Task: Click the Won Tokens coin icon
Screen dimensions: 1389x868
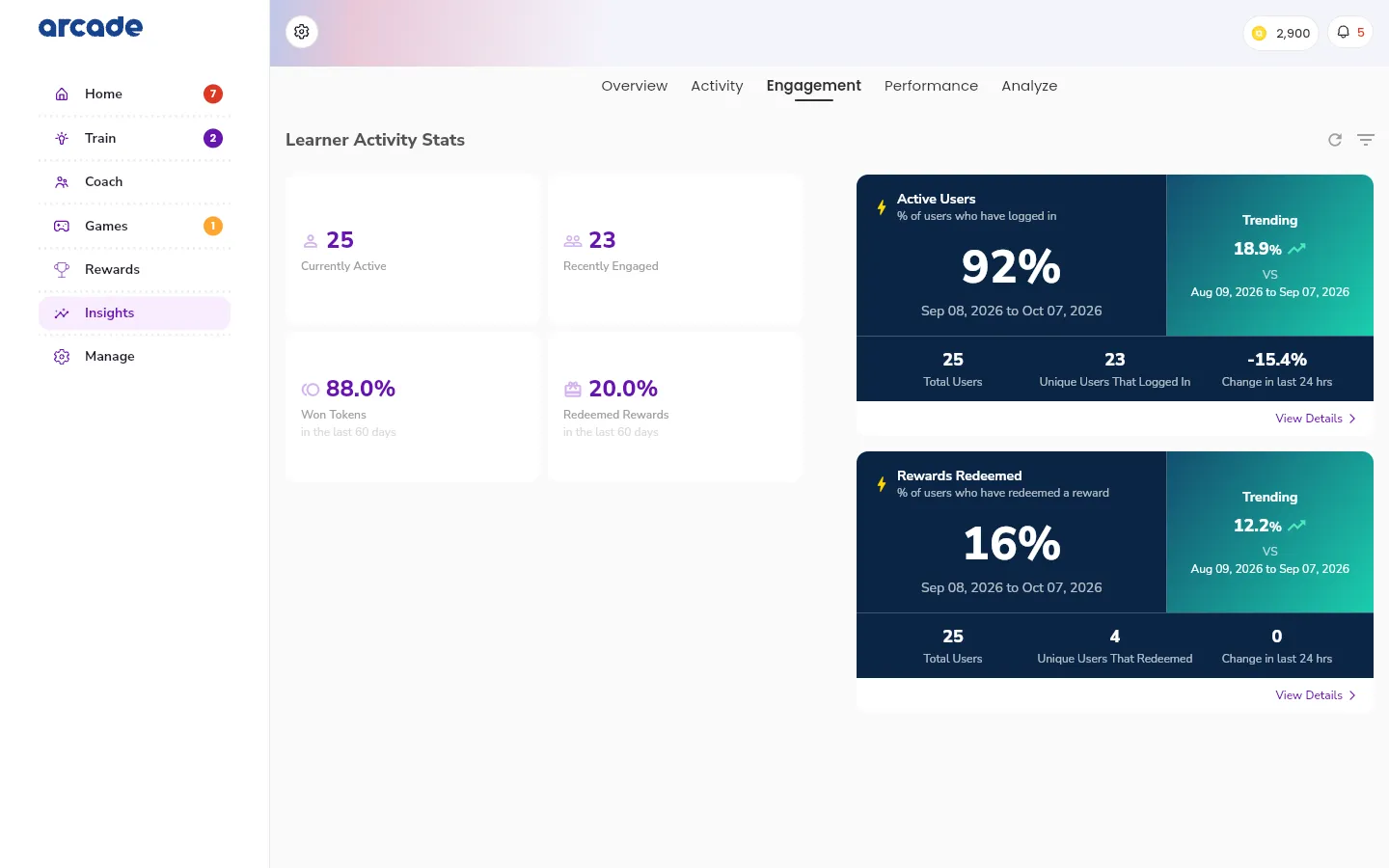Action: [x=311, y=390]
